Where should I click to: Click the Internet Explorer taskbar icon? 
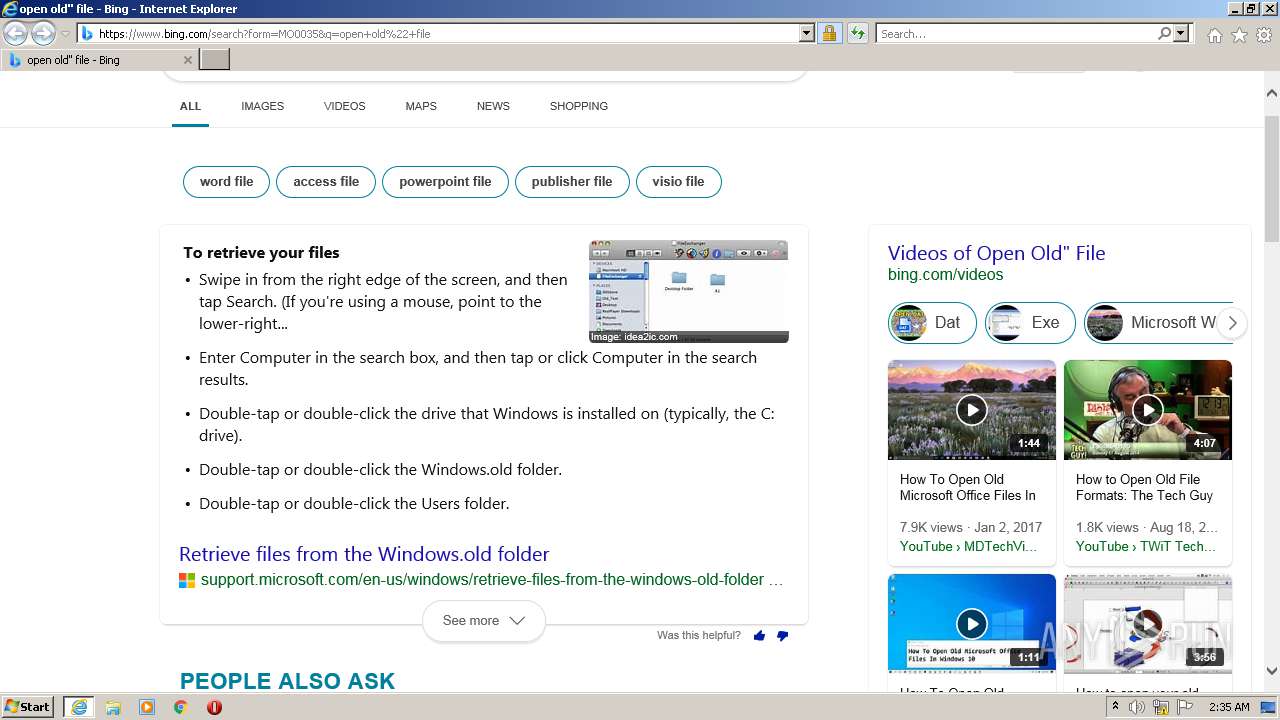[79, 707]
